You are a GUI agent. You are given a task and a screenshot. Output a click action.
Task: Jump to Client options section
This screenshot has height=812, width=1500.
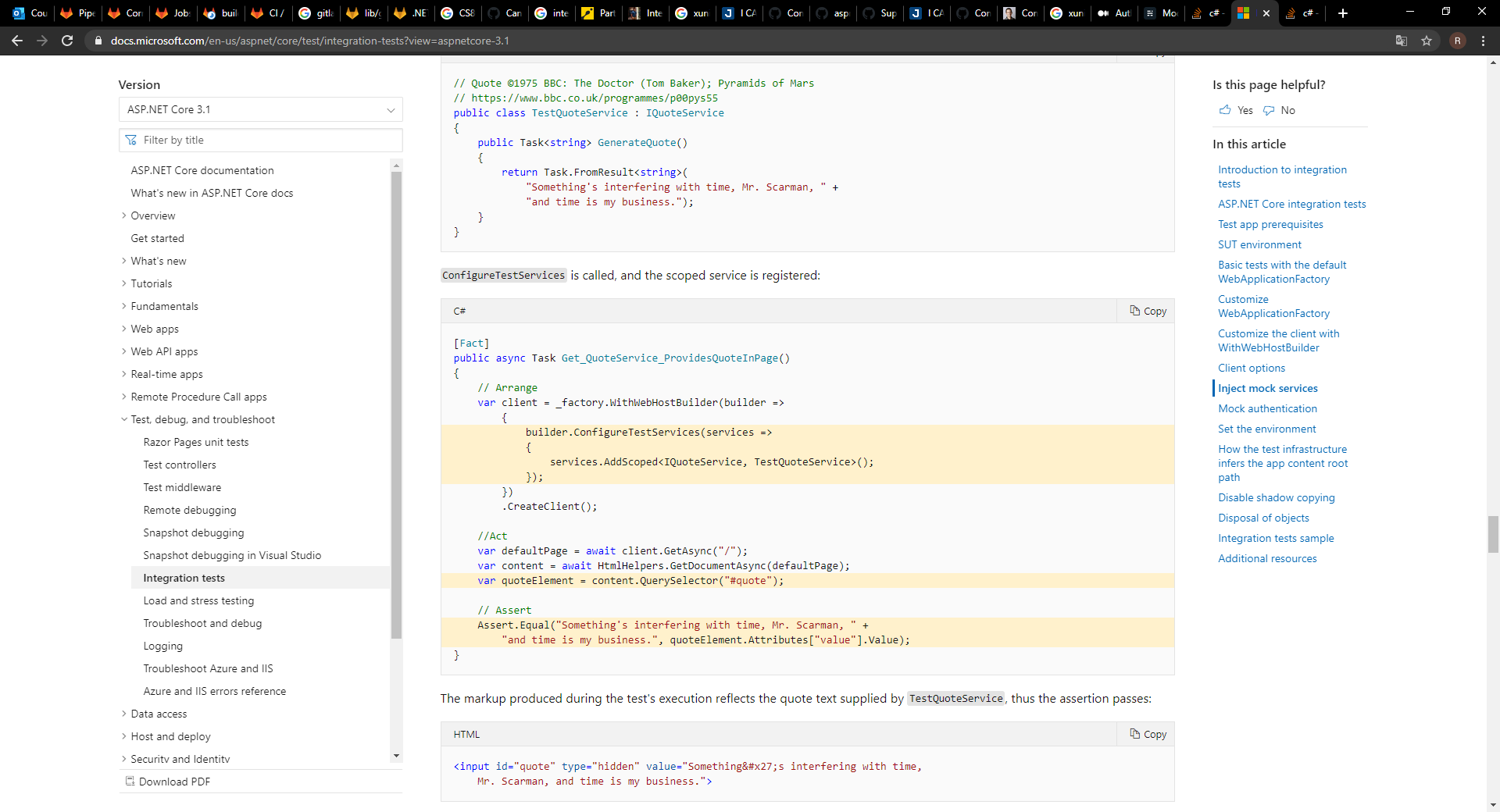click(x=1252, y=368)
